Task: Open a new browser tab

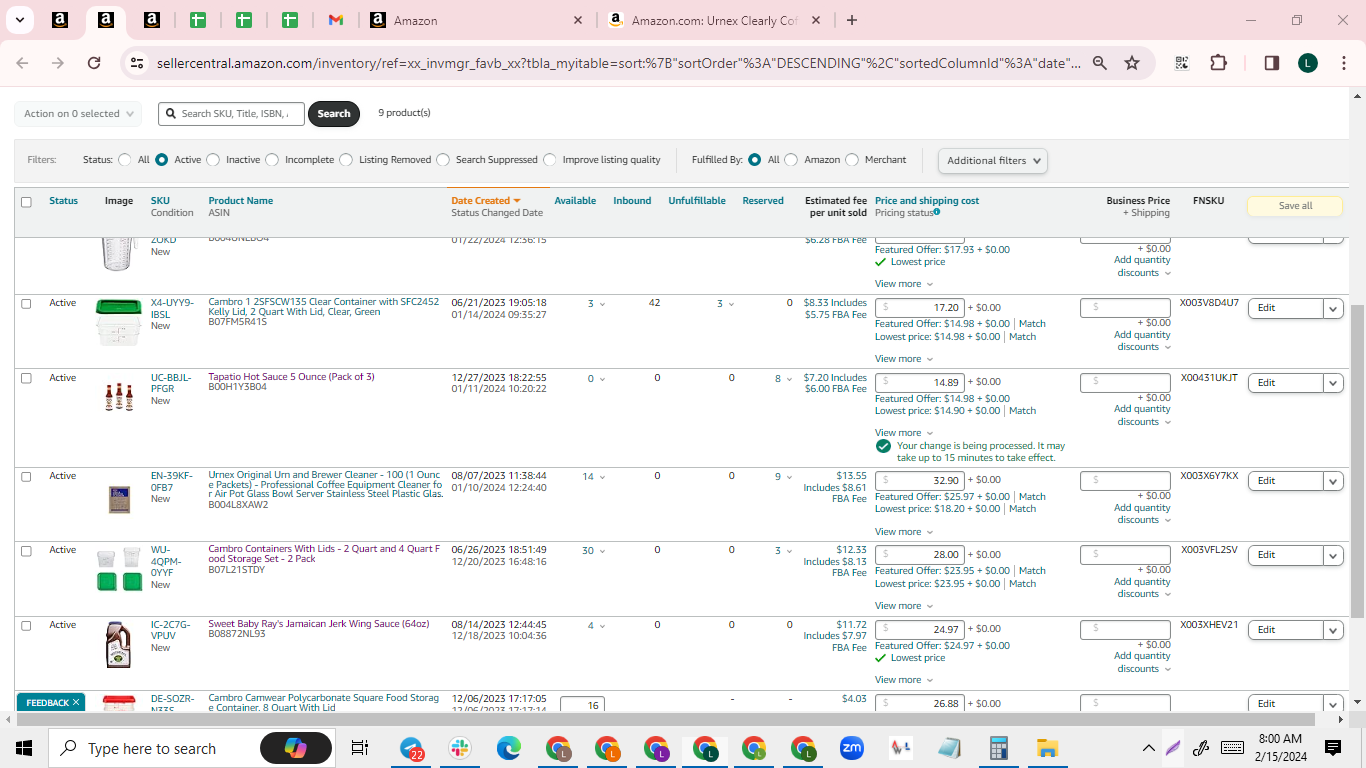Action: coord(851,20)
